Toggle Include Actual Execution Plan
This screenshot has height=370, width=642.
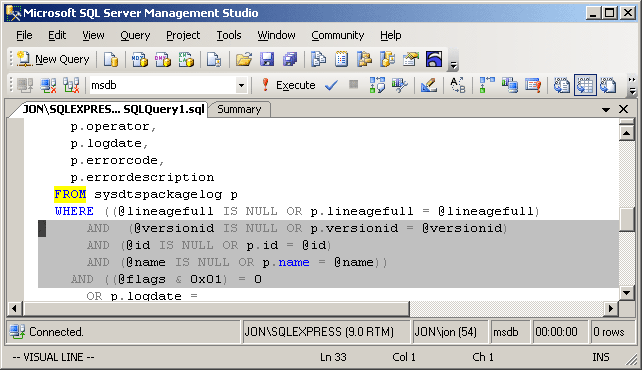pos(486,85)
